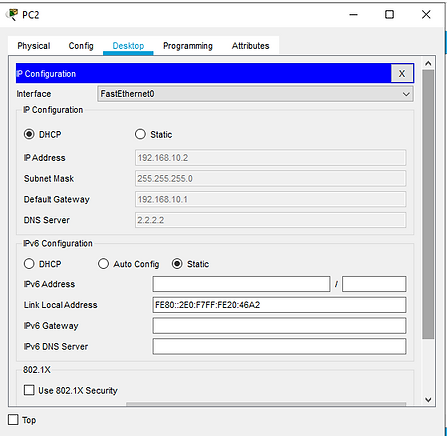Enable Use 802.1X Security checkbox

[x=29, y=390]
